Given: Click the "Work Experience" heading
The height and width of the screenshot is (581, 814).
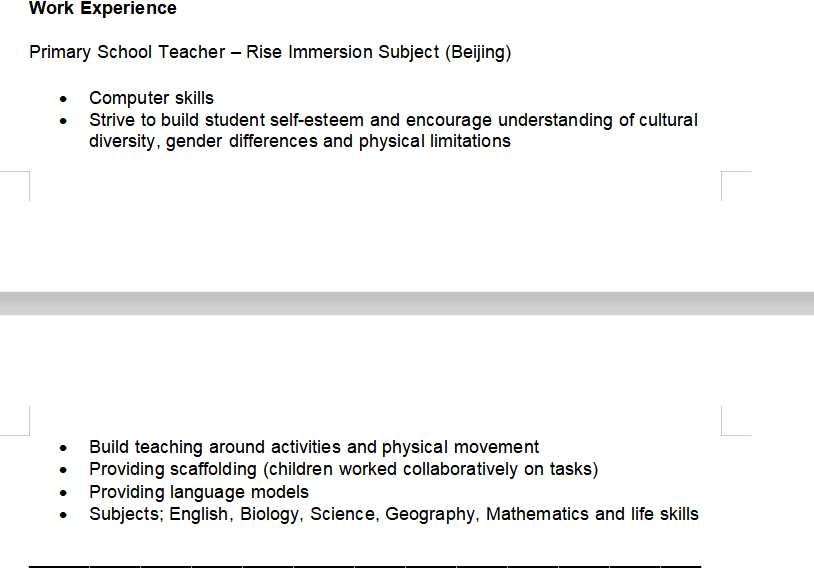Looking at the screenshot, I should coord(103,9).
